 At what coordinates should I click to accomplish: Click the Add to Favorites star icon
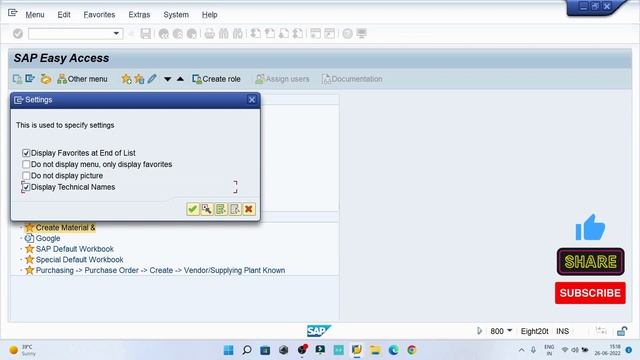(126, 79)
